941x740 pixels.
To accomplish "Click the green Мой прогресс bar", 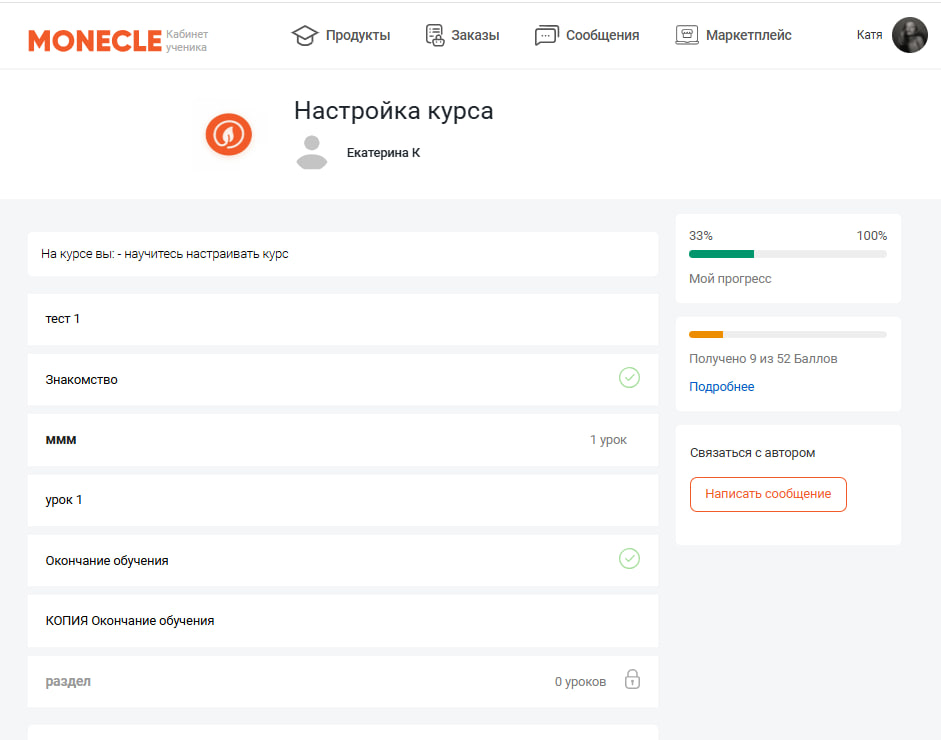I will (721, 254).
